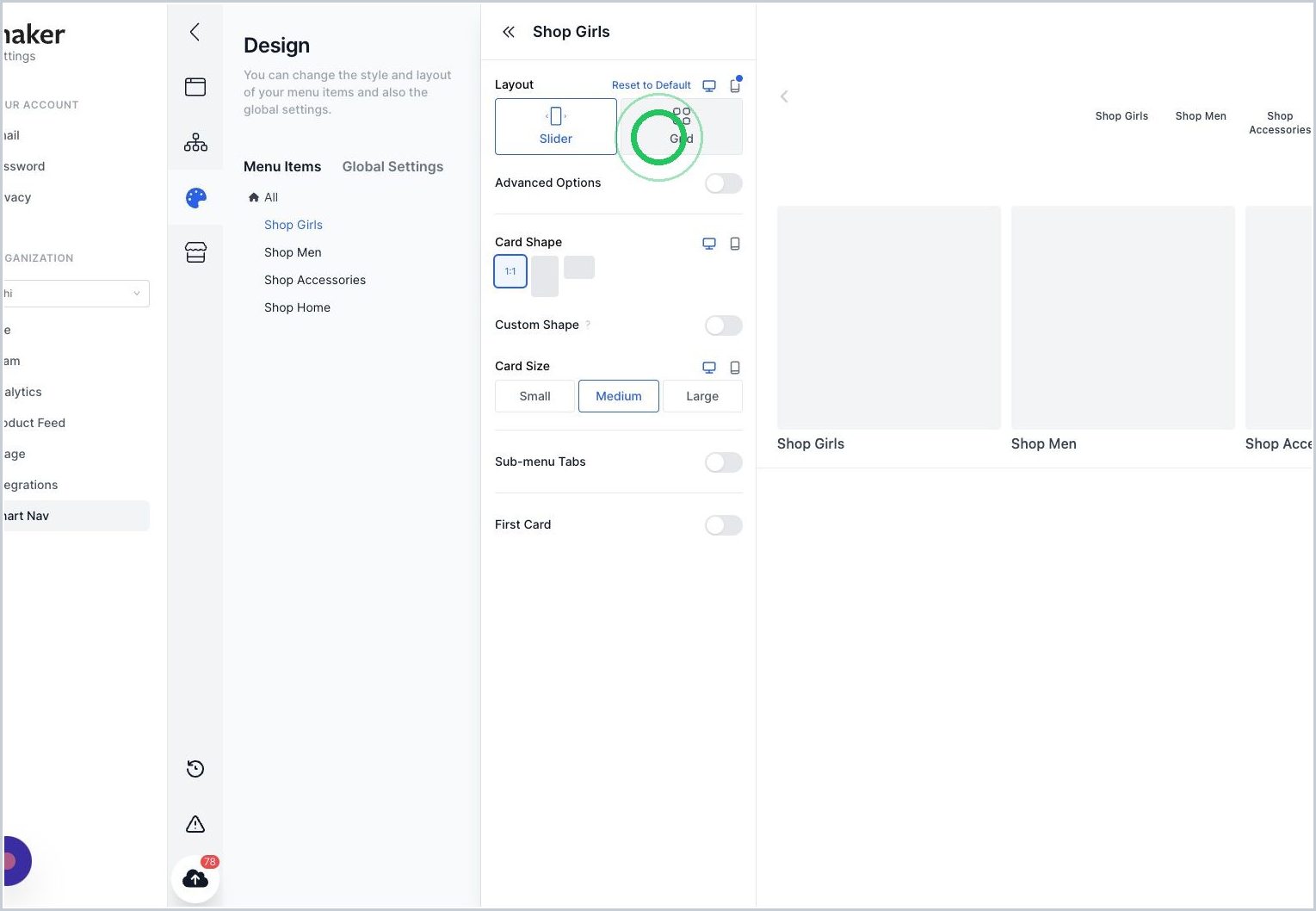Enable the Advanced Options toggle

point(723,183)
